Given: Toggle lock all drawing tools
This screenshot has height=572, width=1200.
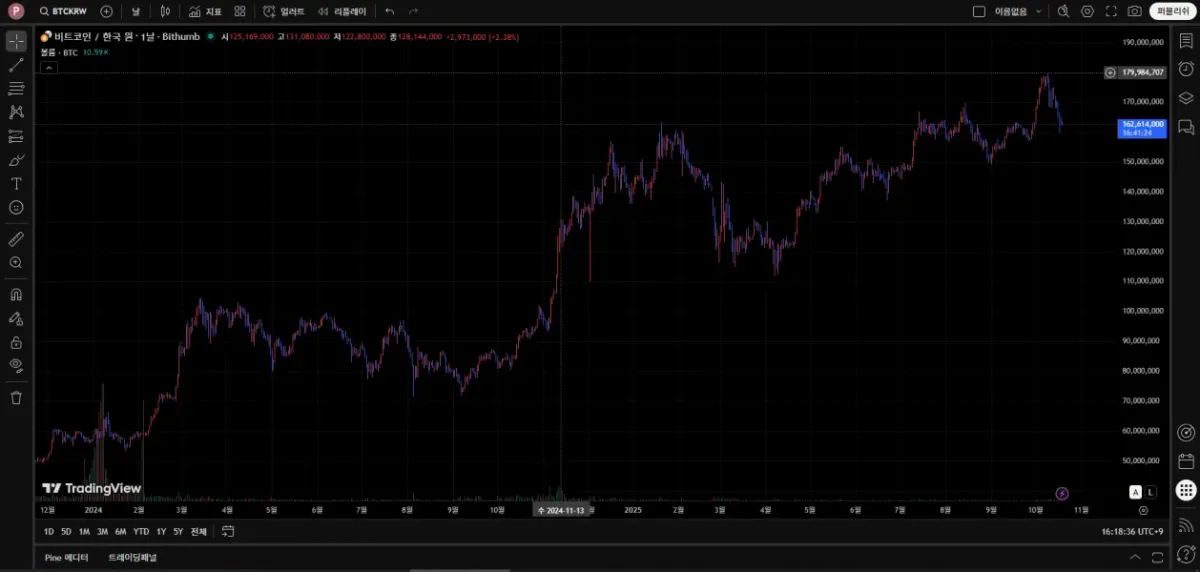Looking at the screenshot, I should pos(16,342).
